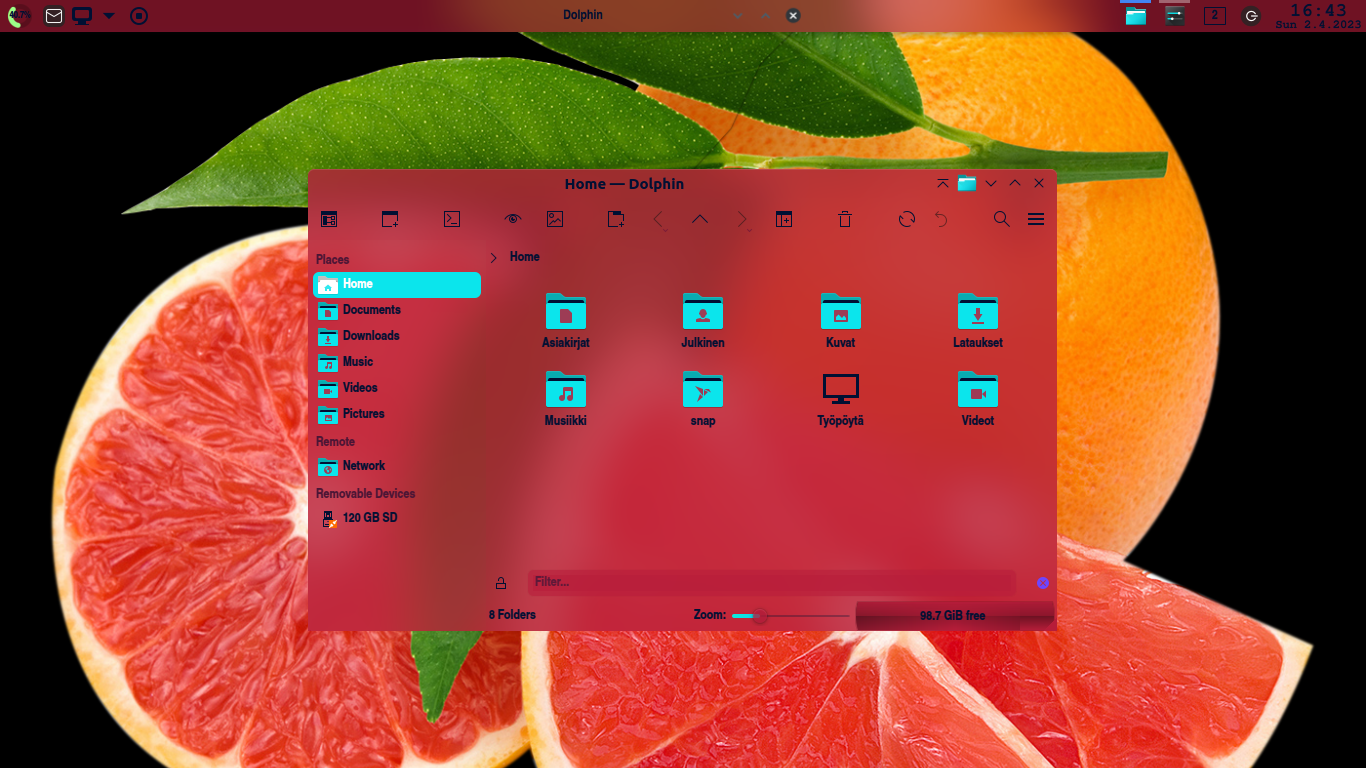Go up to the parent folder
This screenshot has width=1366, height=768.
700,219
